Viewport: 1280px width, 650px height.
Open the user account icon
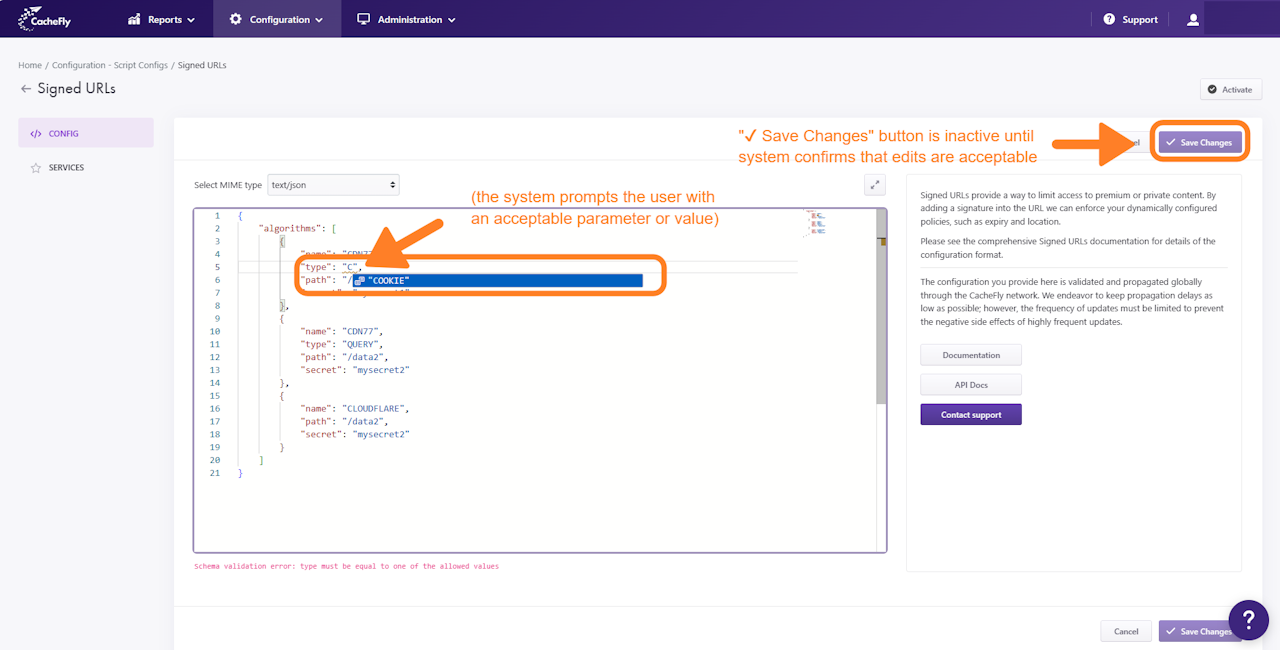click(x=1193, y=19)
